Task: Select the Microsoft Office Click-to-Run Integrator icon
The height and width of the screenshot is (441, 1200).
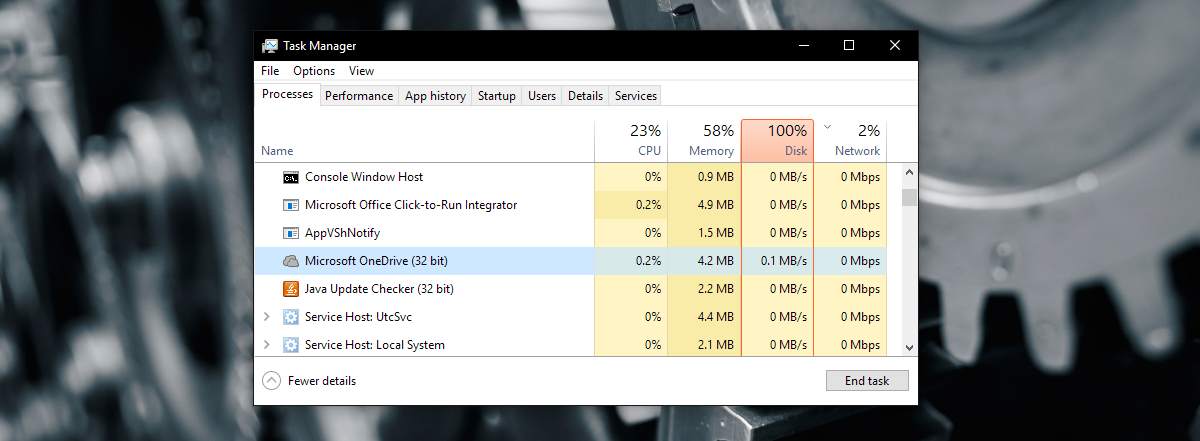Action: 291,205
